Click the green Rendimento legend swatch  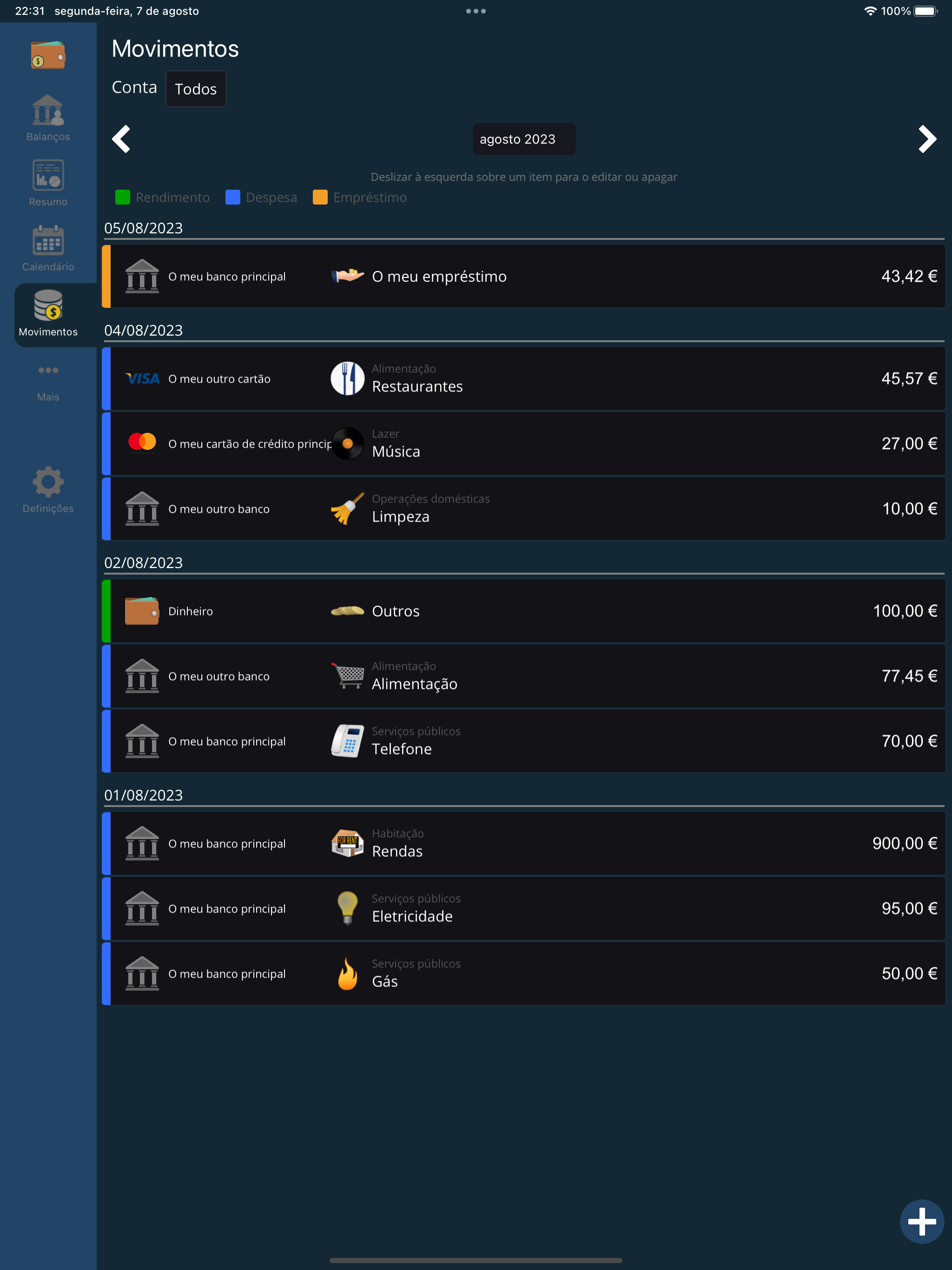[123, 198]
